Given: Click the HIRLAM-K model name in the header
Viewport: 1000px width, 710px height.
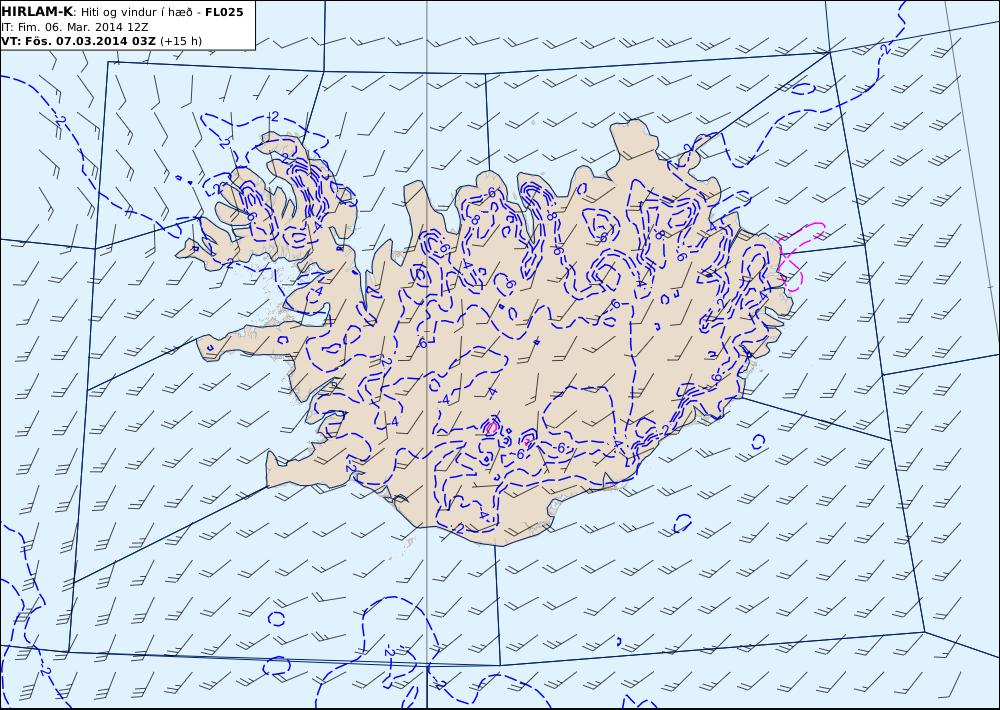Looking at the screenshot, I should coord(37,11).
